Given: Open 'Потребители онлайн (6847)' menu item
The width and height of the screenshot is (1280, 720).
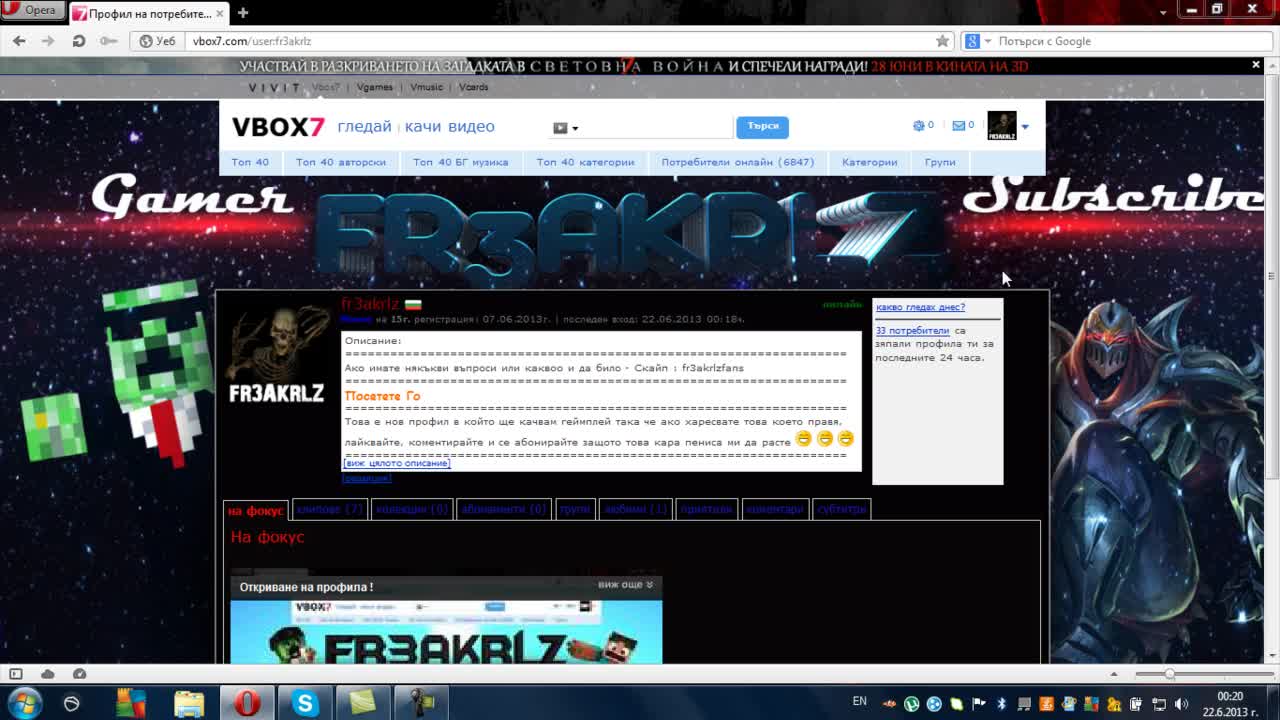Looking at the screenshot, I should coord(738,162).
